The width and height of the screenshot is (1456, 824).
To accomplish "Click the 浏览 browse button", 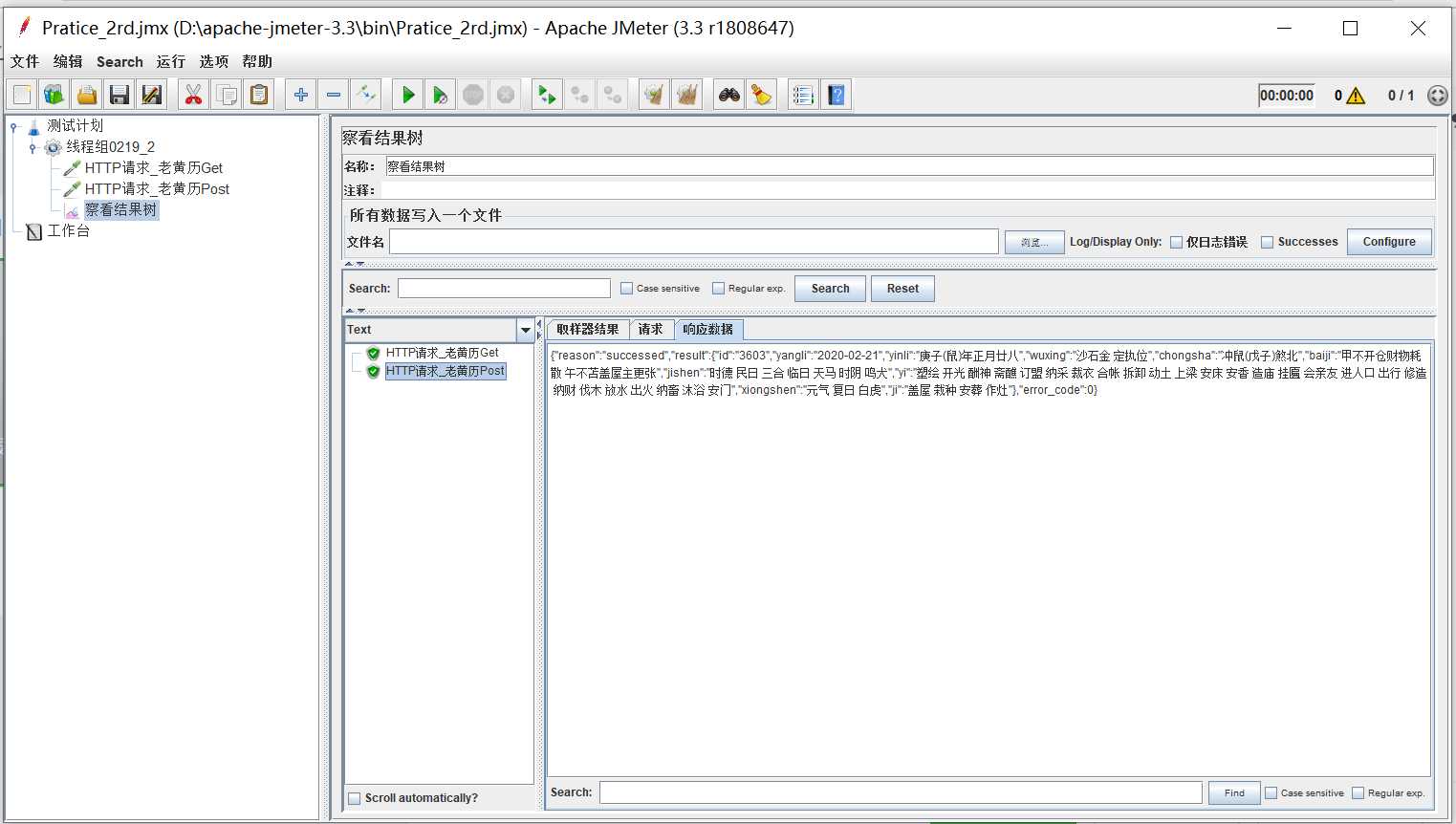I will [x=1034, y=242].
